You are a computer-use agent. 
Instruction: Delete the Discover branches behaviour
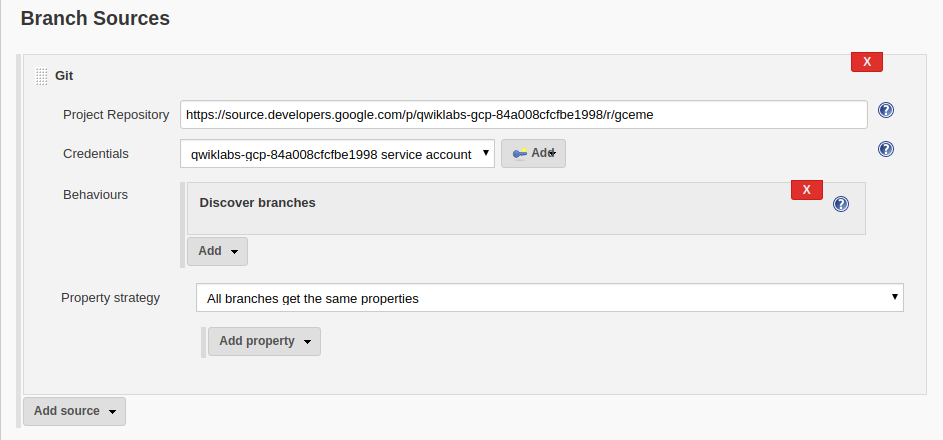(806, 190)
